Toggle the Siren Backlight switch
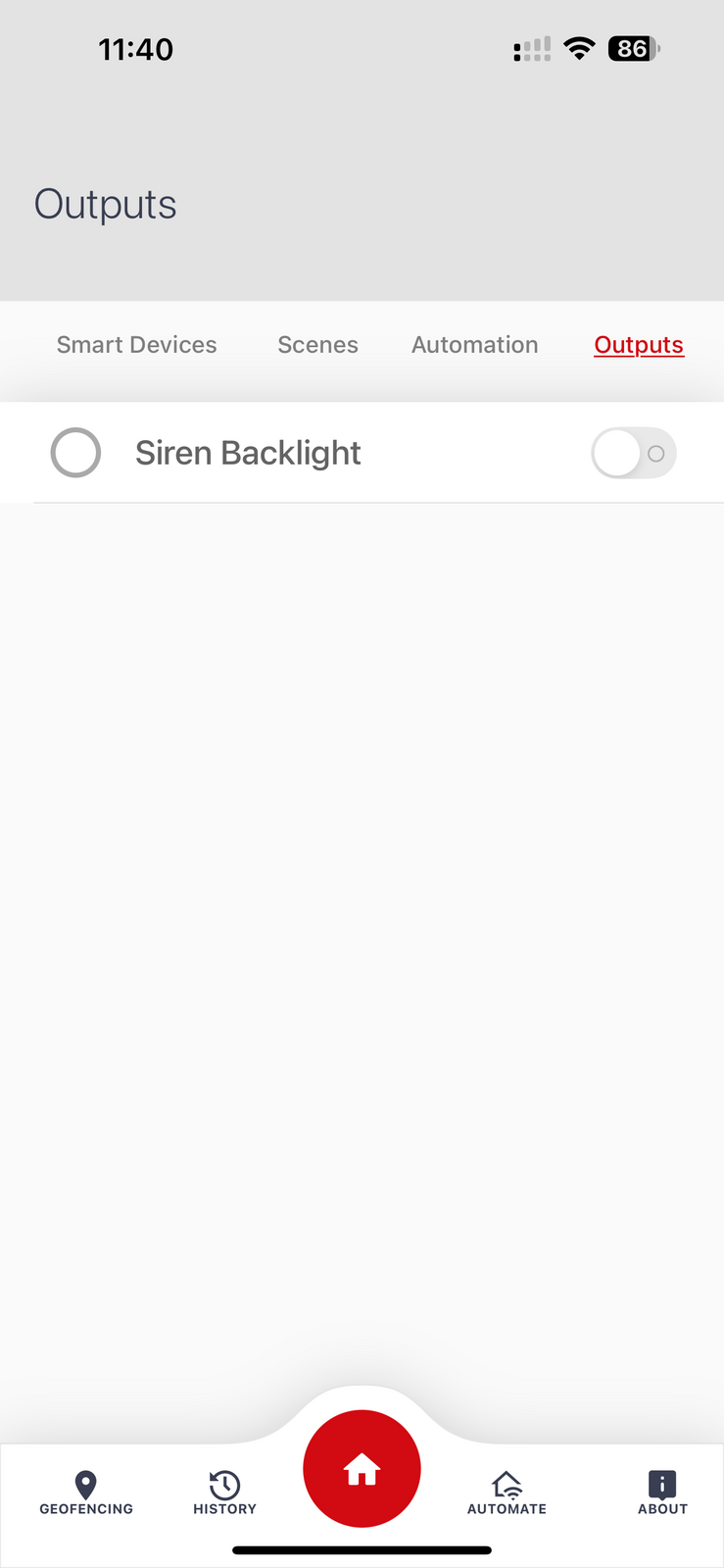This screenshot has width=724, height=1568. [x=634, y=453]
